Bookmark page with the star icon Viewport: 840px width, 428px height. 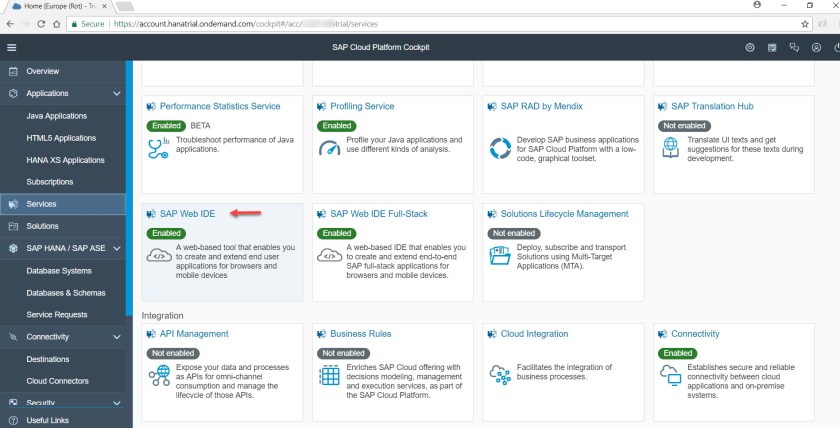[806, 22]
